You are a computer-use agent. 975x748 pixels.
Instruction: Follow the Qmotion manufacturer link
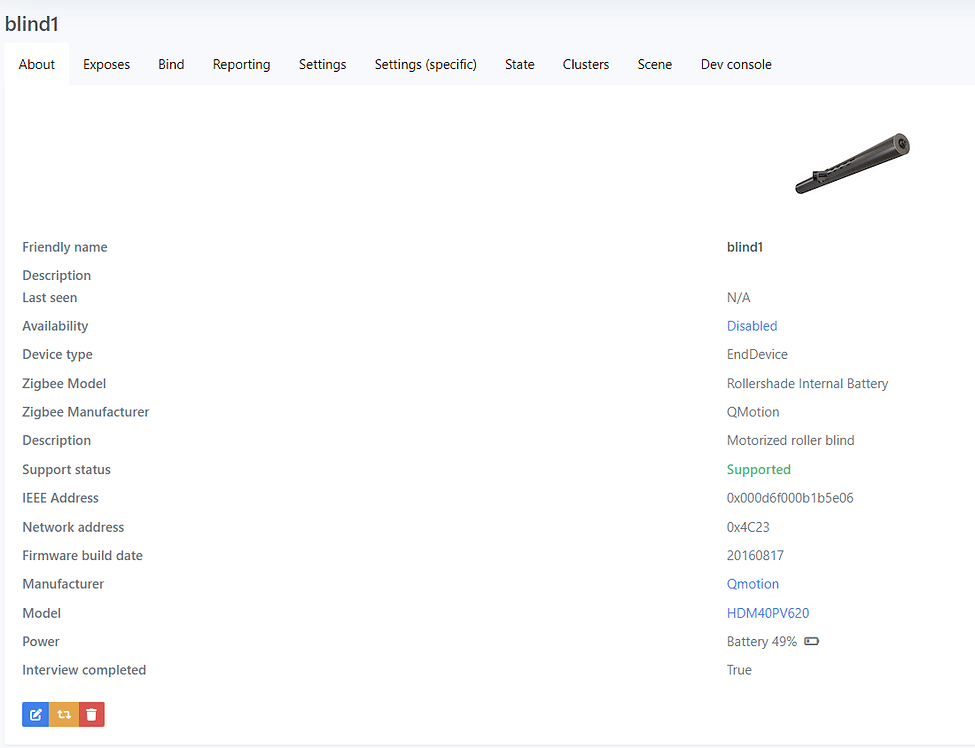(752, 584)
